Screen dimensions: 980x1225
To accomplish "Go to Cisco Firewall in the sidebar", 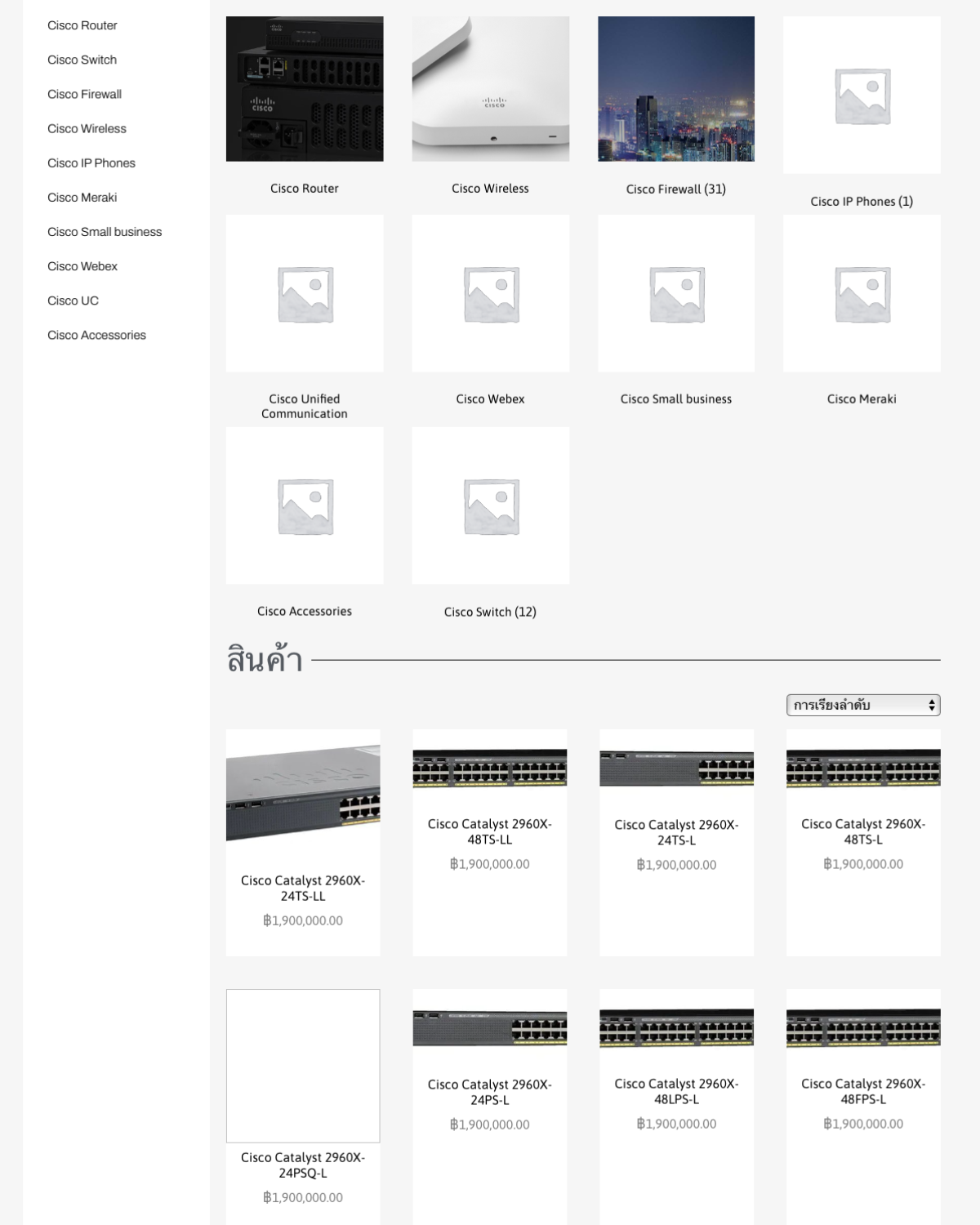I will [x=84, y=94].
